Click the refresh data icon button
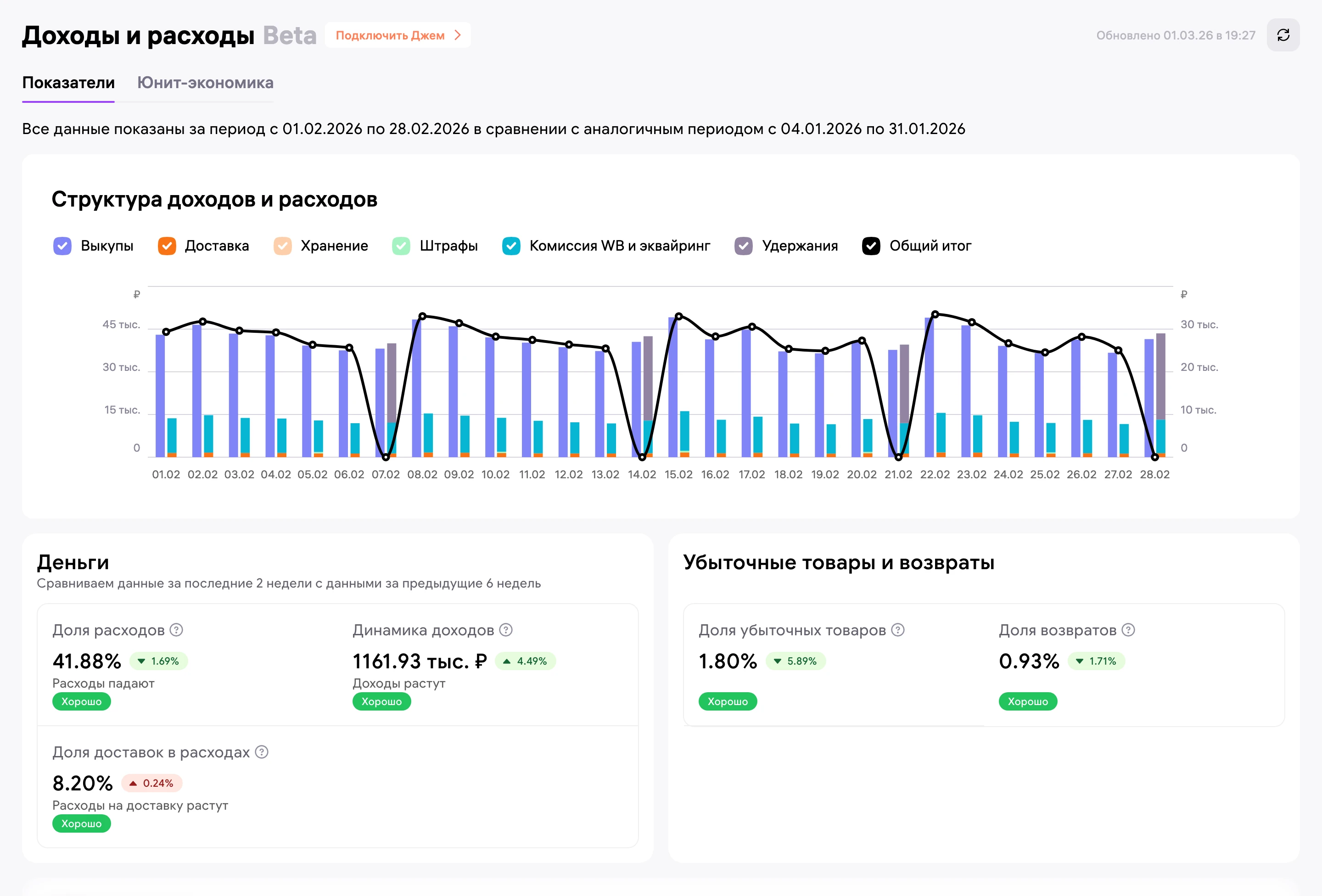 coord(1283,35)
